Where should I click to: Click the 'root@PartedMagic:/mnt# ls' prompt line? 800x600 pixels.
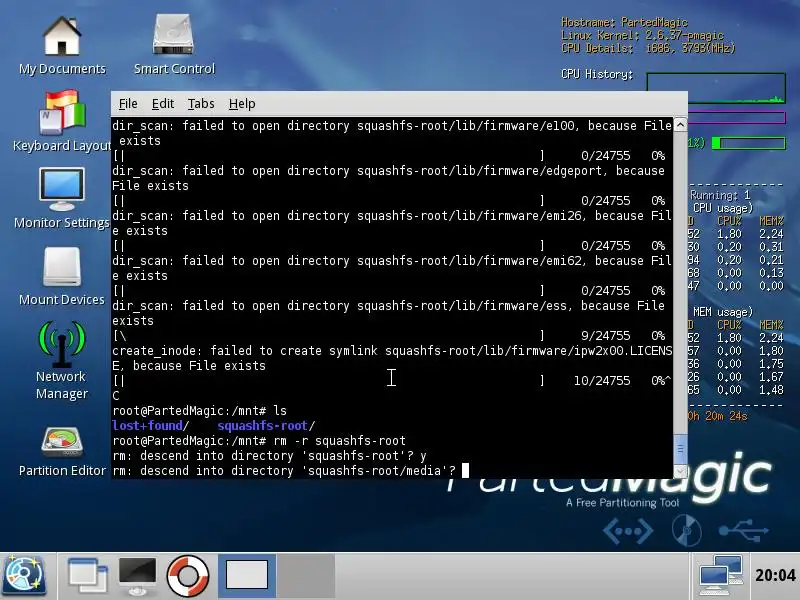pyautogui.click(x=199, y=411)
